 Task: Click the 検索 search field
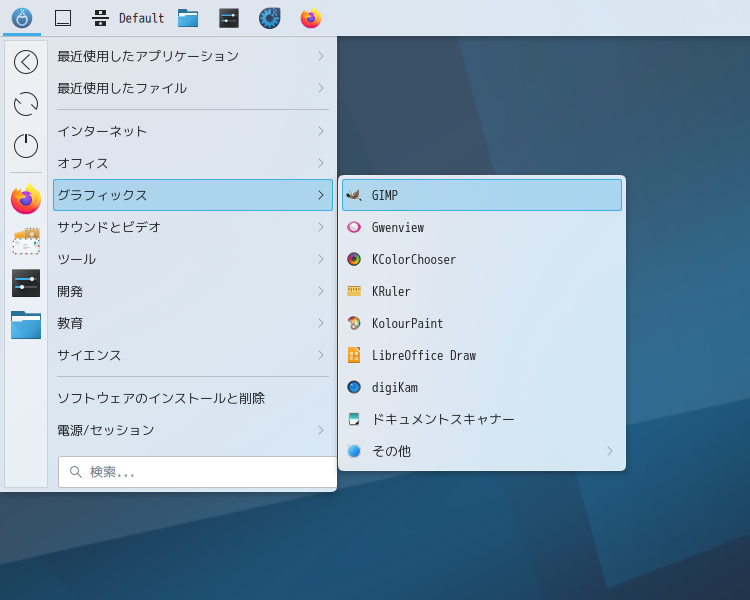(198, 472)
